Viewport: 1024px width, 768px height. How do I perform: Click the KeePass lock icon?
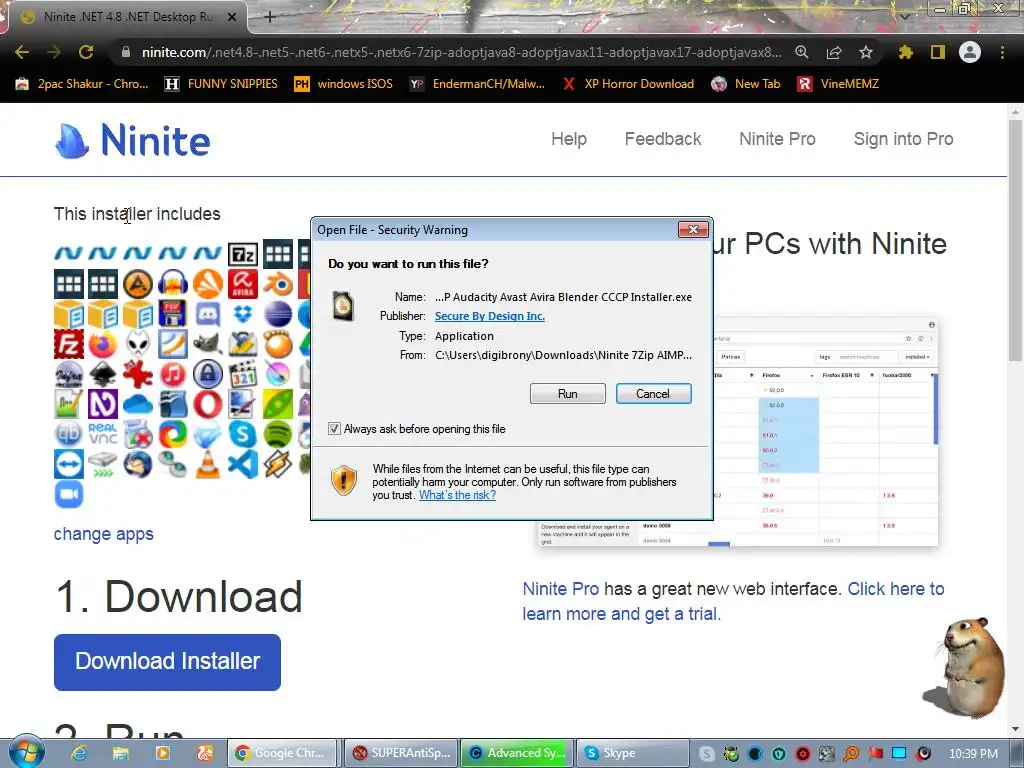point(208,374)
